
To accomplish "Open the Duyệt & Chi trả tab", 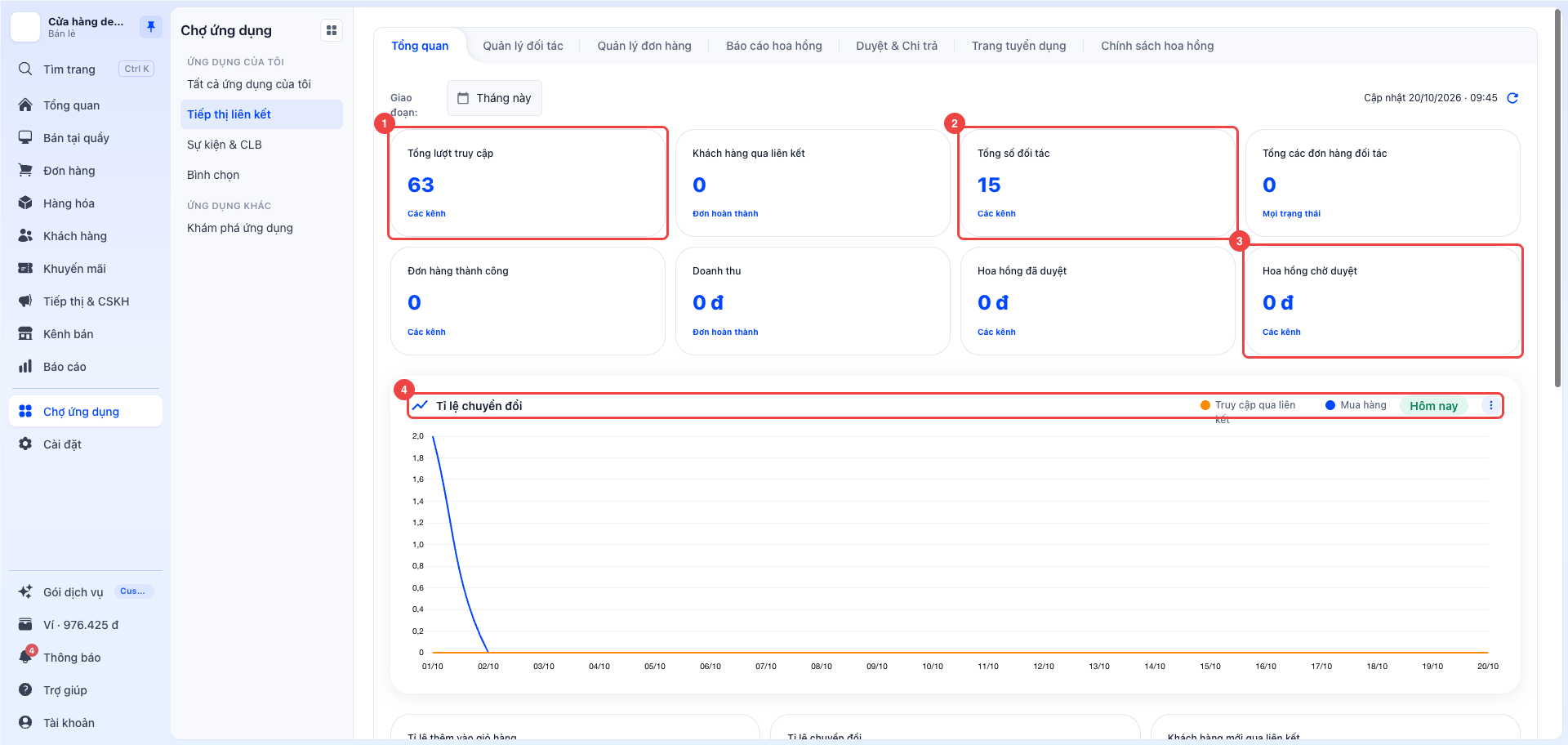I will [x=897, y=46].
